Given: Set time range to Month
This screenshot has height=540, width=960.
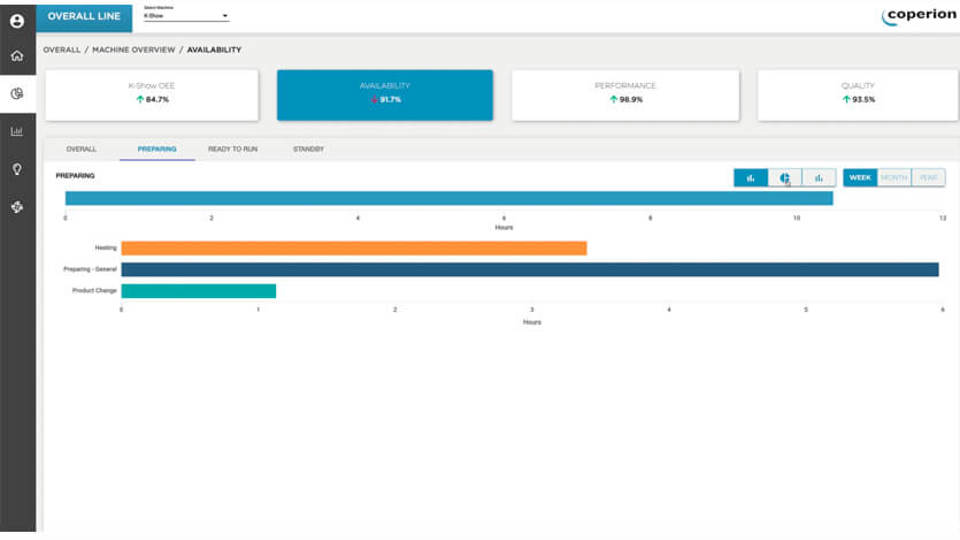Looking at the screenshot, I should click(894, 178).
